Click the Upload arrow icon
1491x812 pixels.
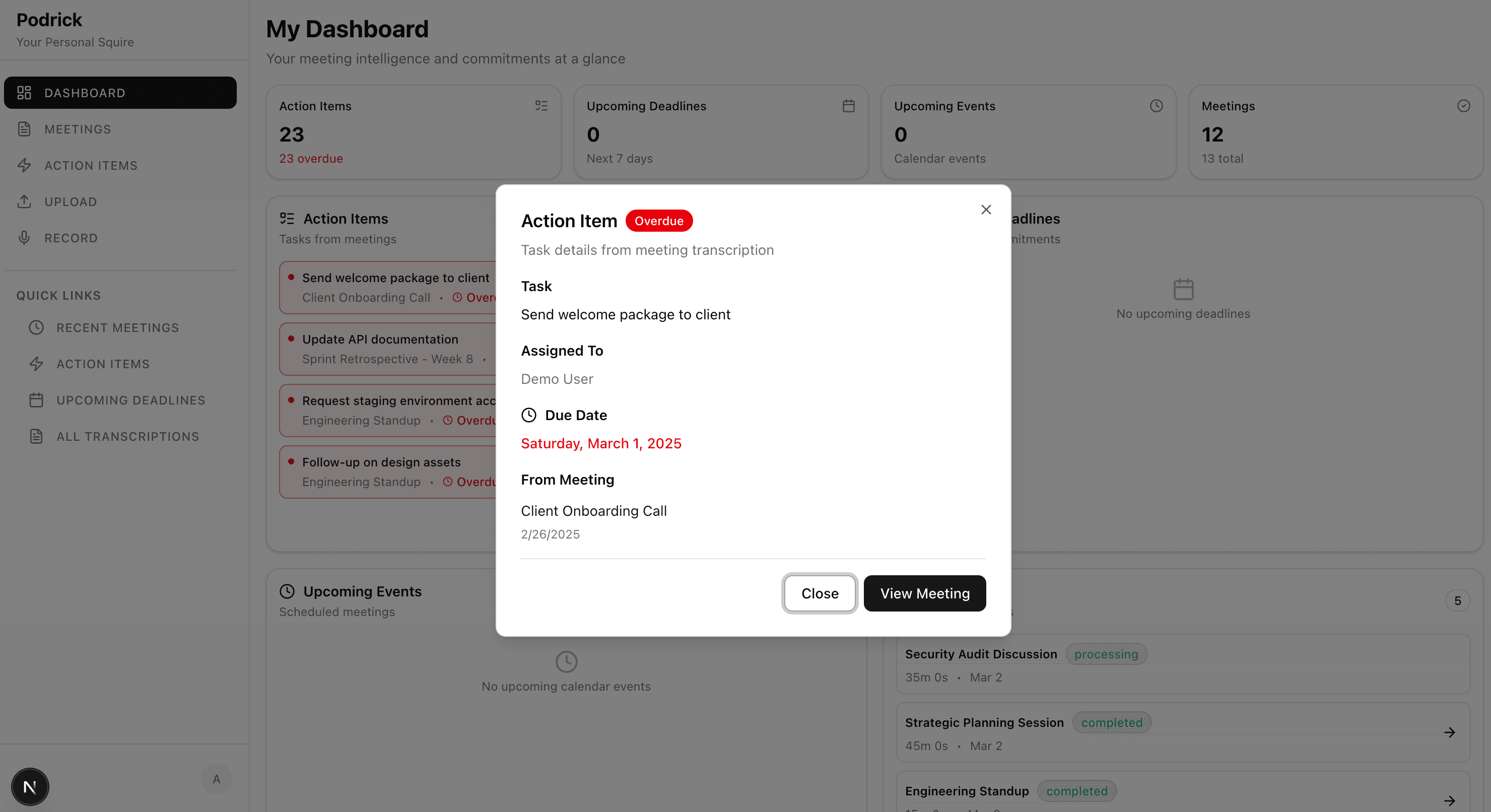pyautogui.click(x=24, y=202)
